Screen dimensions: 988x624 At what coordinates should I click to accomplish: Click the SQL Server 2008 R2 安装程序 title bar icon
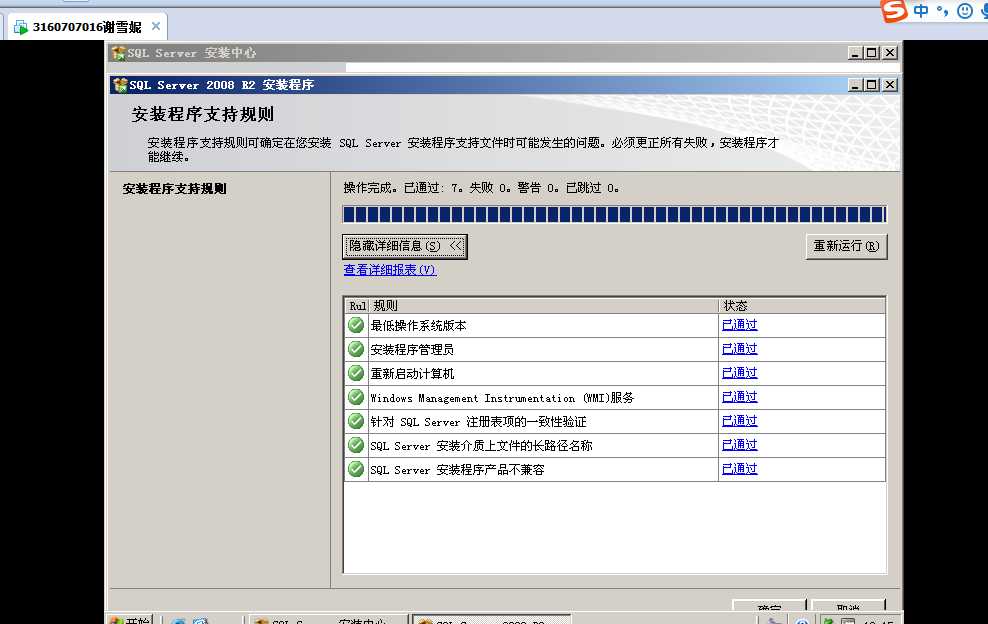pos(120,84)
